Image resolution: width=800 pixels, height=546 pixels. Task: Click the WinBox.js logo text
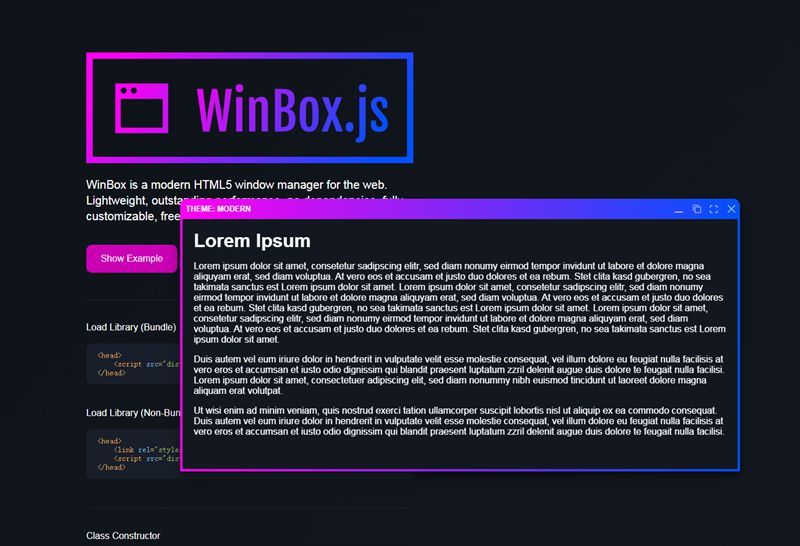pyautogui.click(x=292, y=109)
